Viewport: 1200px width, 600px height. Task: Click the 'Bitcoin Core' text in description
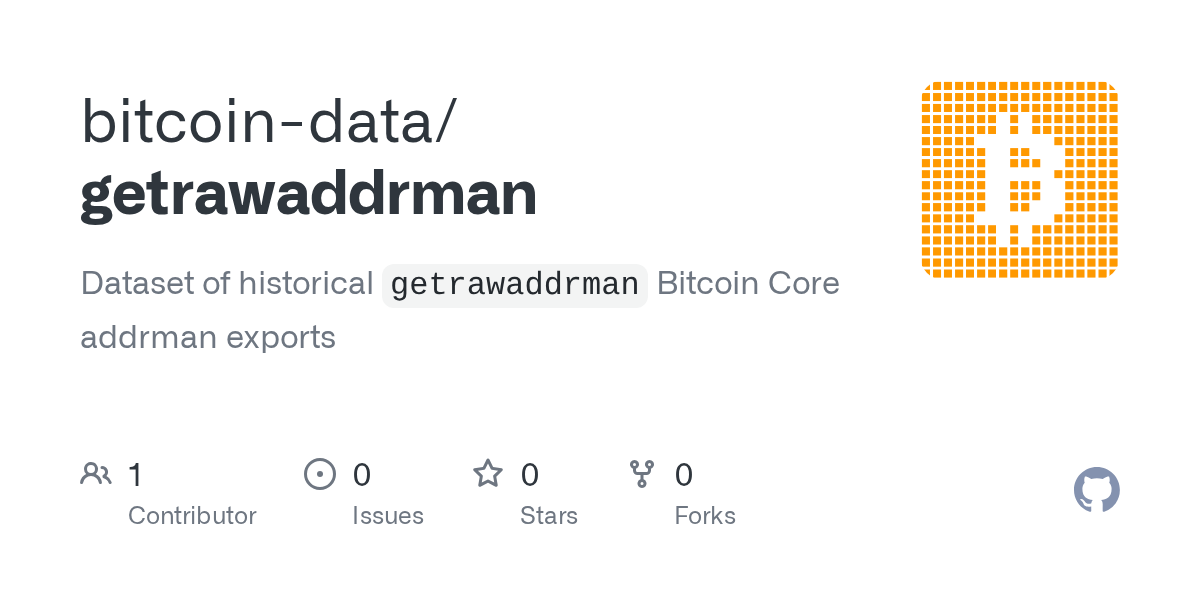tap(748, 284)
